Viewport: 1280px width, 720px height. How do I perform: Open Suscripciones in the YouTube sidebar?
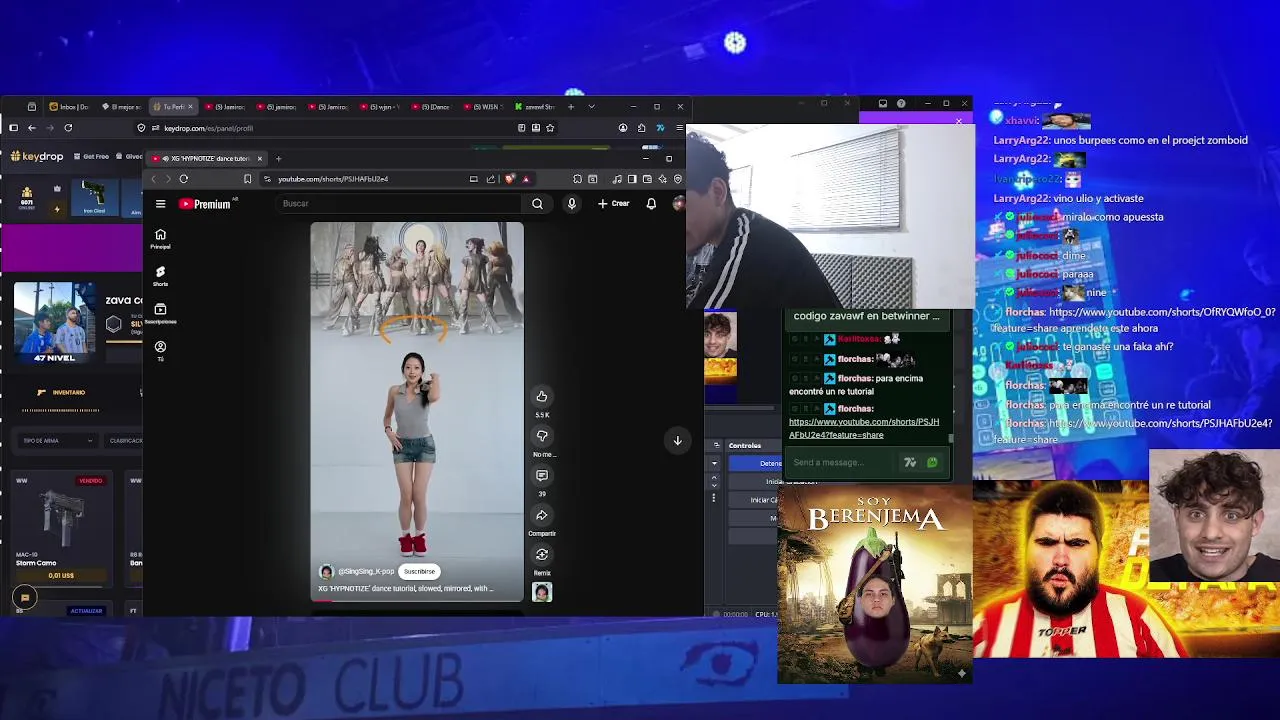coord(160,313)
